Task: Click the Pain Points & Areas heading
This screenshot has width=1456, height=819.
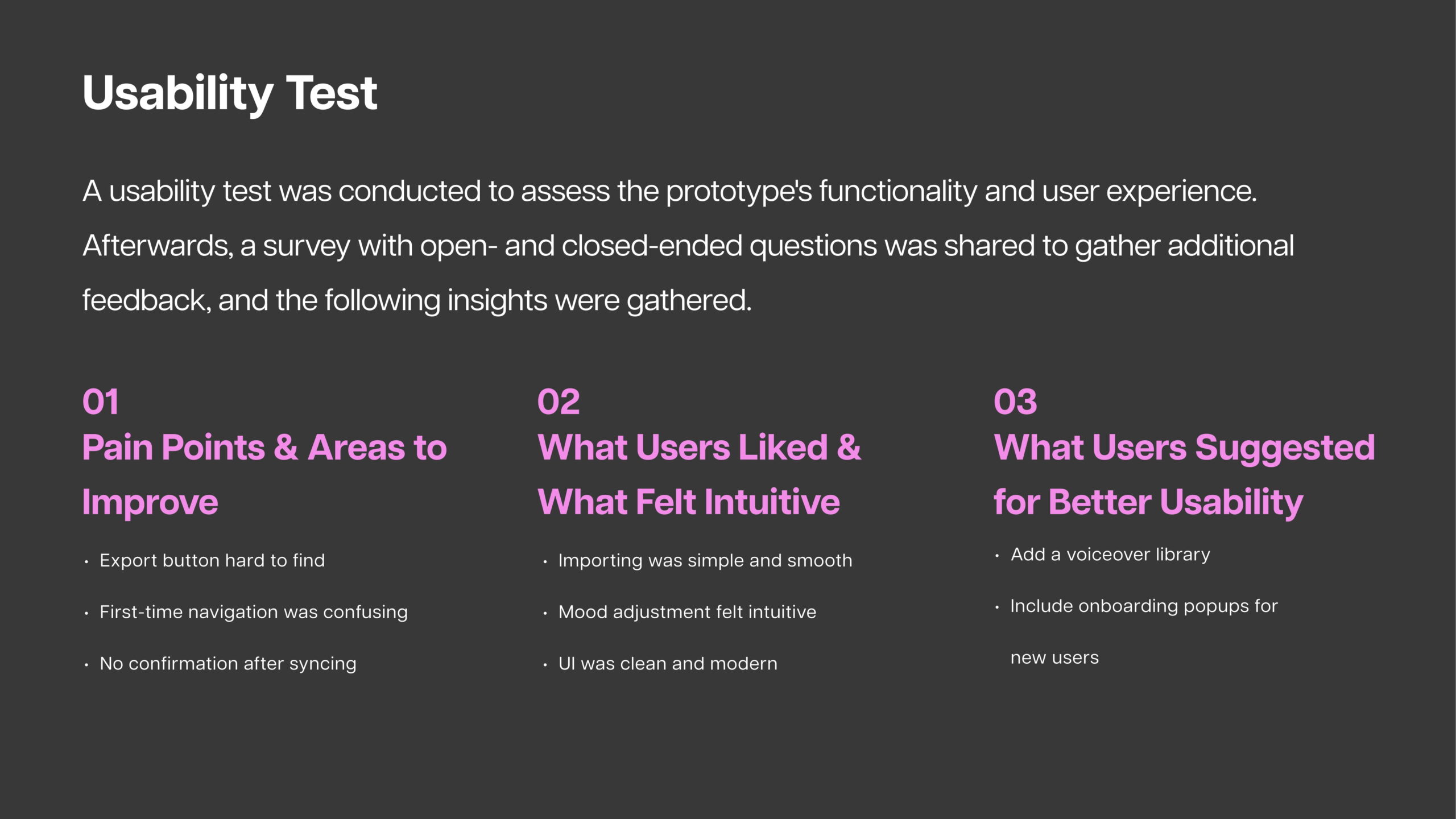Action: click(264, 474)
